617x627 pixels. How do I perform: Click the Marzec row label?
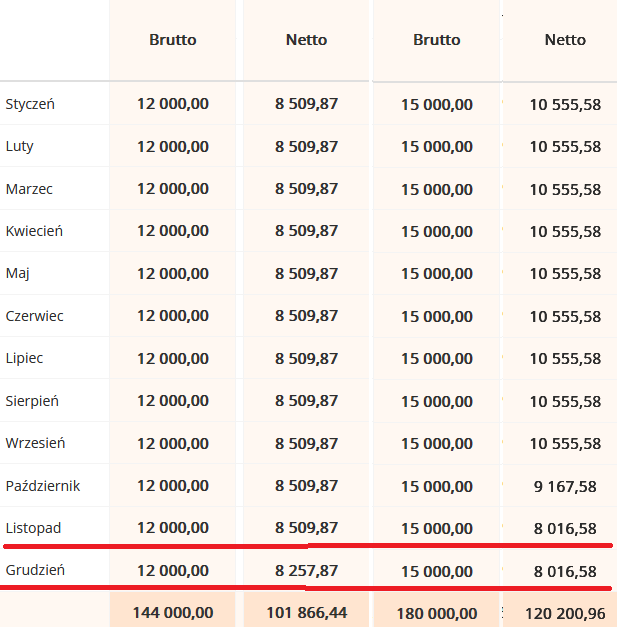(x=30, y=189)
